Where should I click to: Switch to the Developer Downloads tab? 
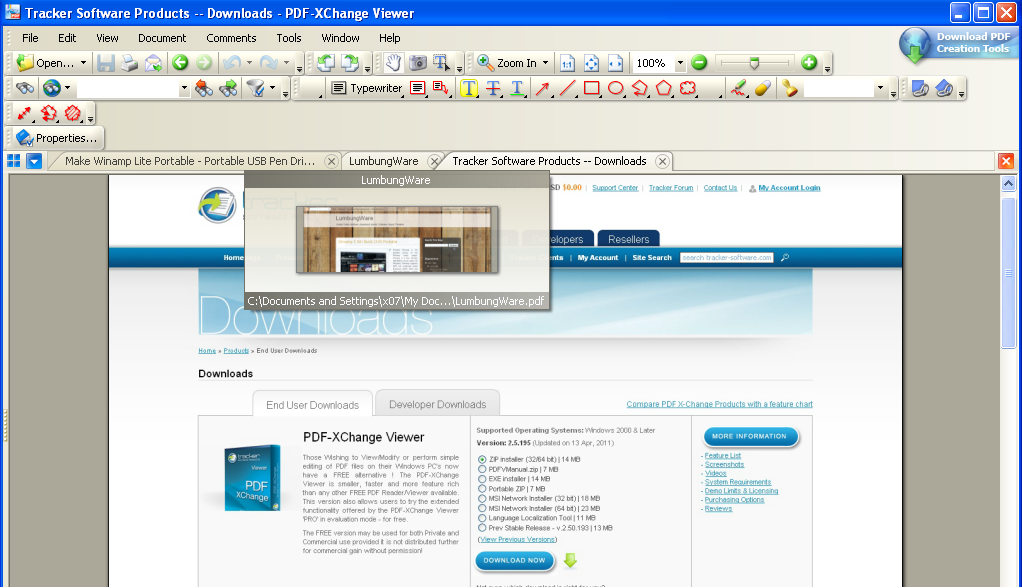point(437,403)
